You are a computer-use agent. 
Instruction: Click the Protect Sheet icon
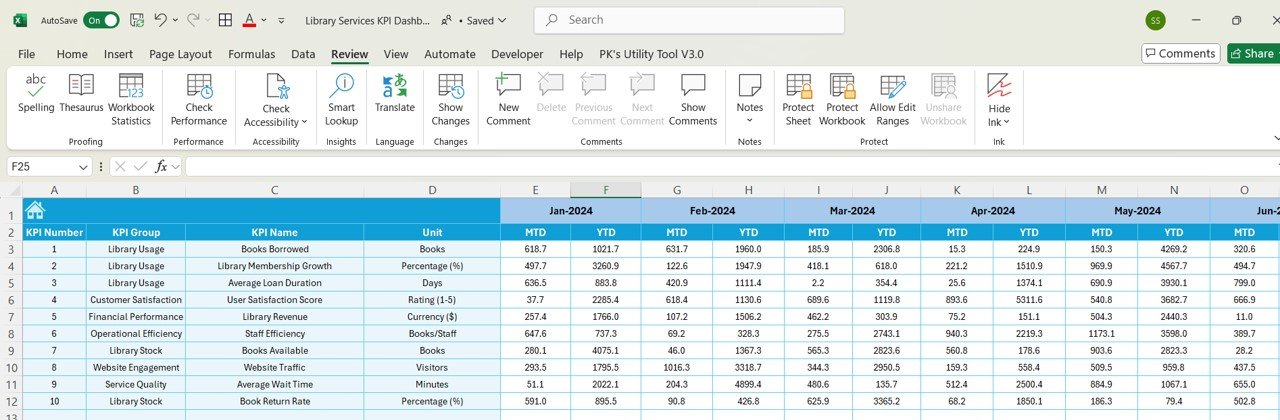click(798, 92)
